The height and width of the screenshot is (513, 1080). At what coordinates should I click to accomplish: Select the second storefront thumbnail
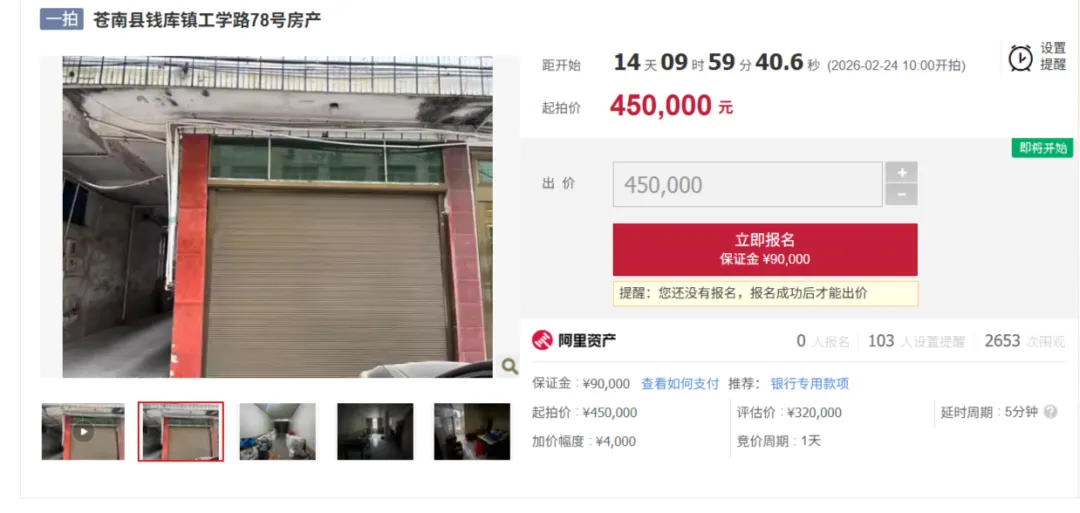tap(180, 432)
